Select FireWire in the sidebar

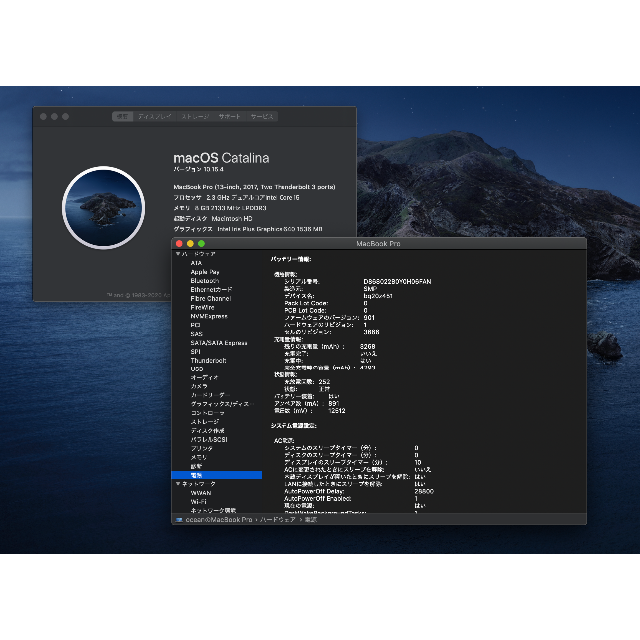point(202,307)
